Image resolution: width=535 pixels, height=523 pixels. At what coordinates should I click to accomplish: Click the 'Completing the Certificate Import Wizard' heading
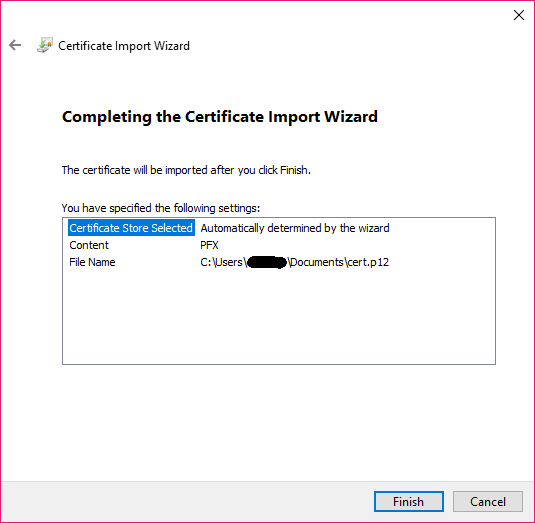[220, 117]
